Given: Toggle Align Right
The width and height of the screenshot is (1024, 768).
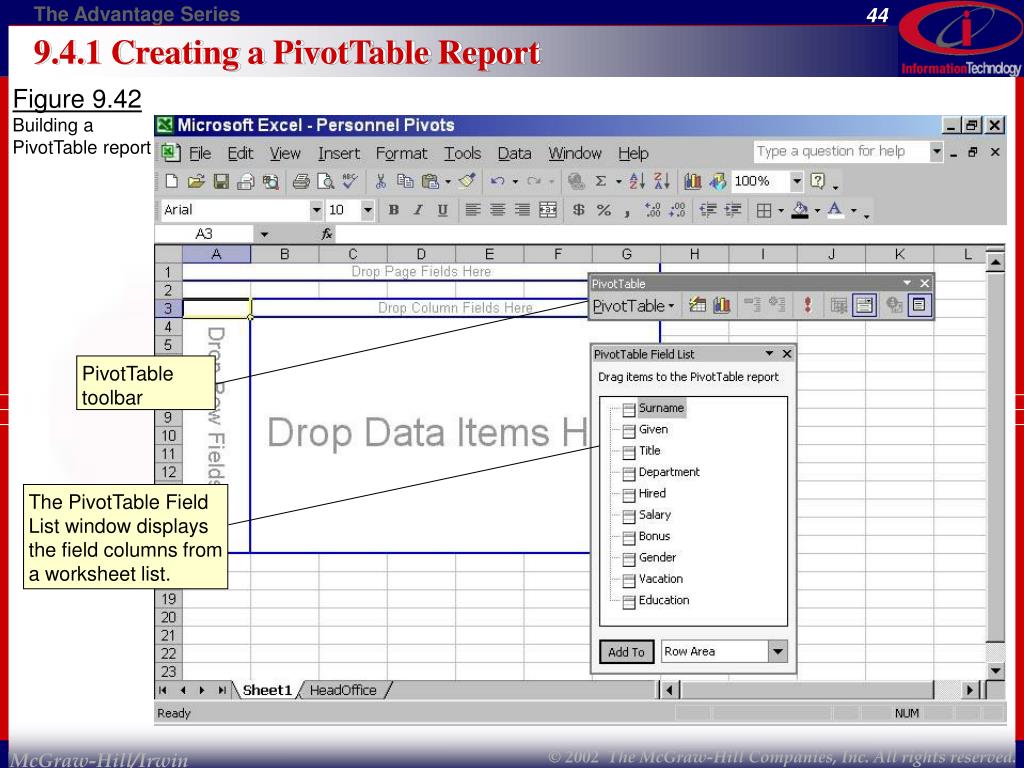Looking at the screenshot, I should click(x=522, y=210).
